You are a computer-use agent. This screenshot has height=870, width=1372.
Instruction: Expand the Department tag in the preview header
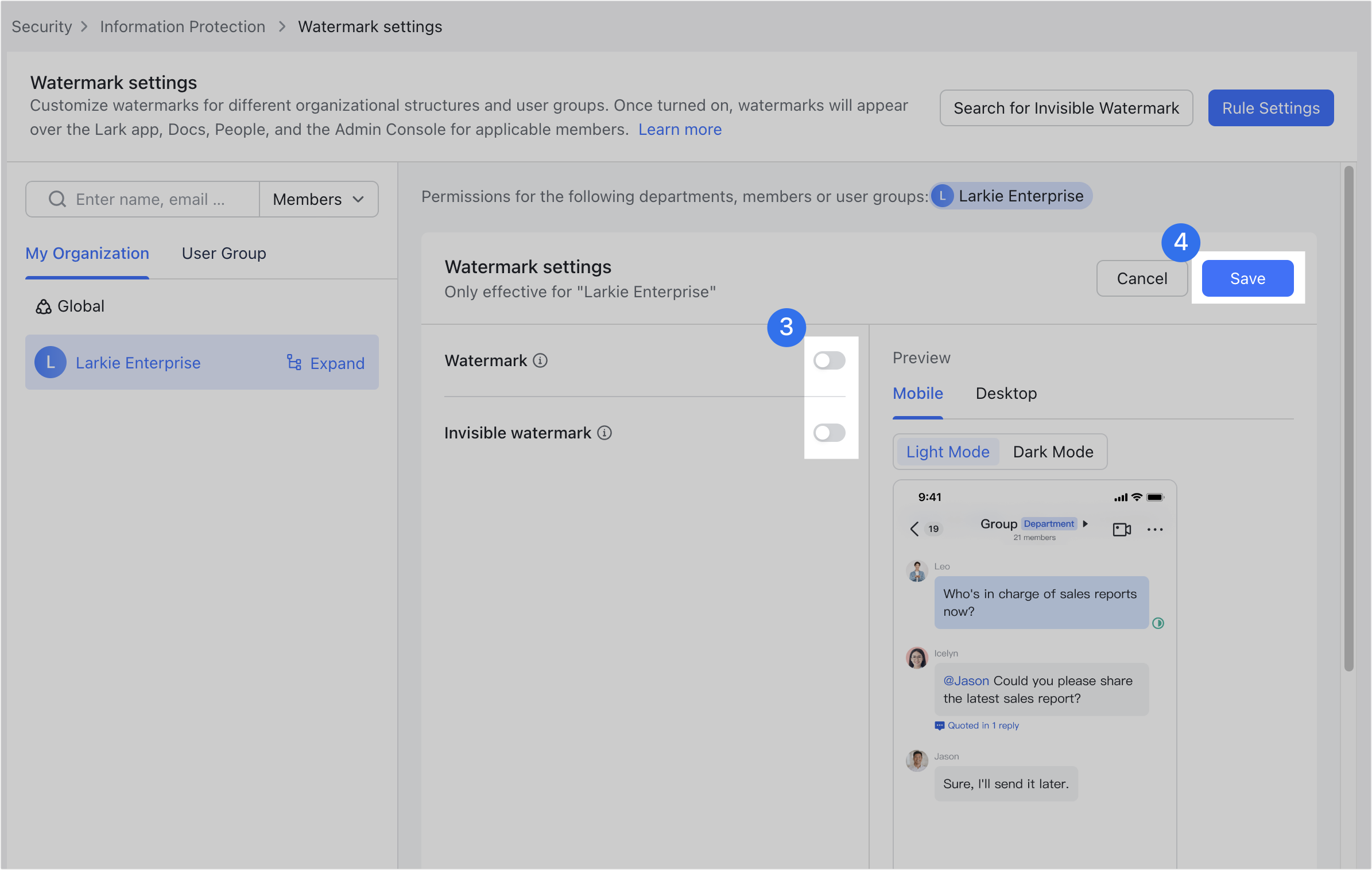click(x=1084, y=523)
